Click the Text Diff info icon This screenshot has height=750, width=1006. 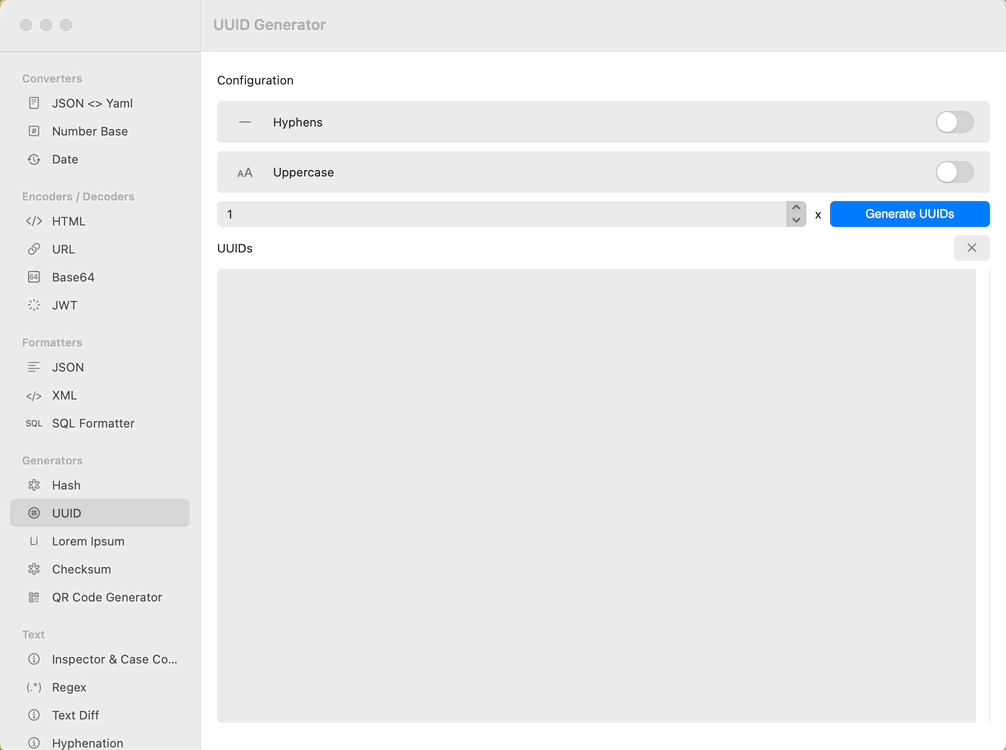[34, 715]
